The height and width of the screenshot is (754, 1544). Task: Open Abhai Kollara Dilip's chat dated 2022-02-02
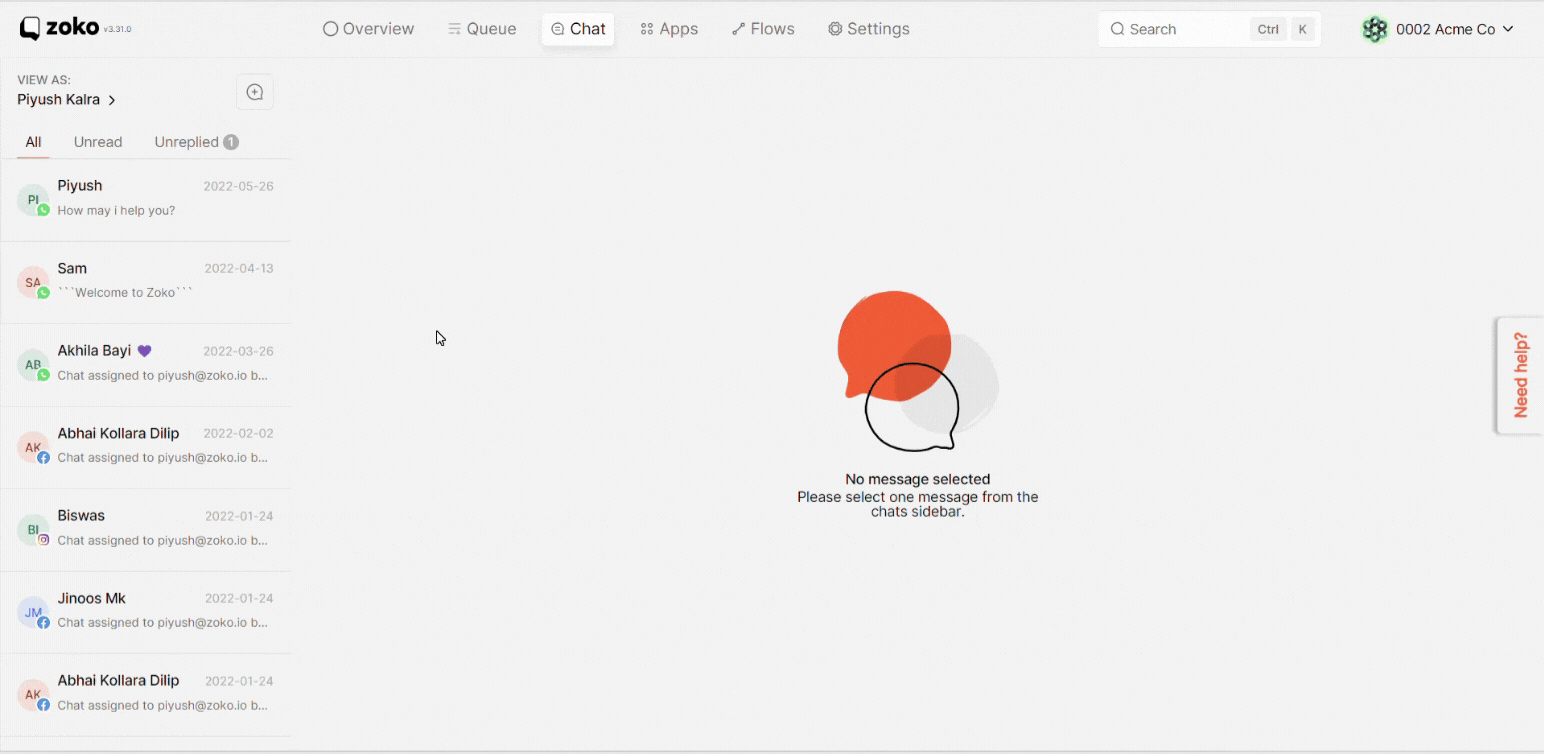pyautogui.click(x=145, y=447)
